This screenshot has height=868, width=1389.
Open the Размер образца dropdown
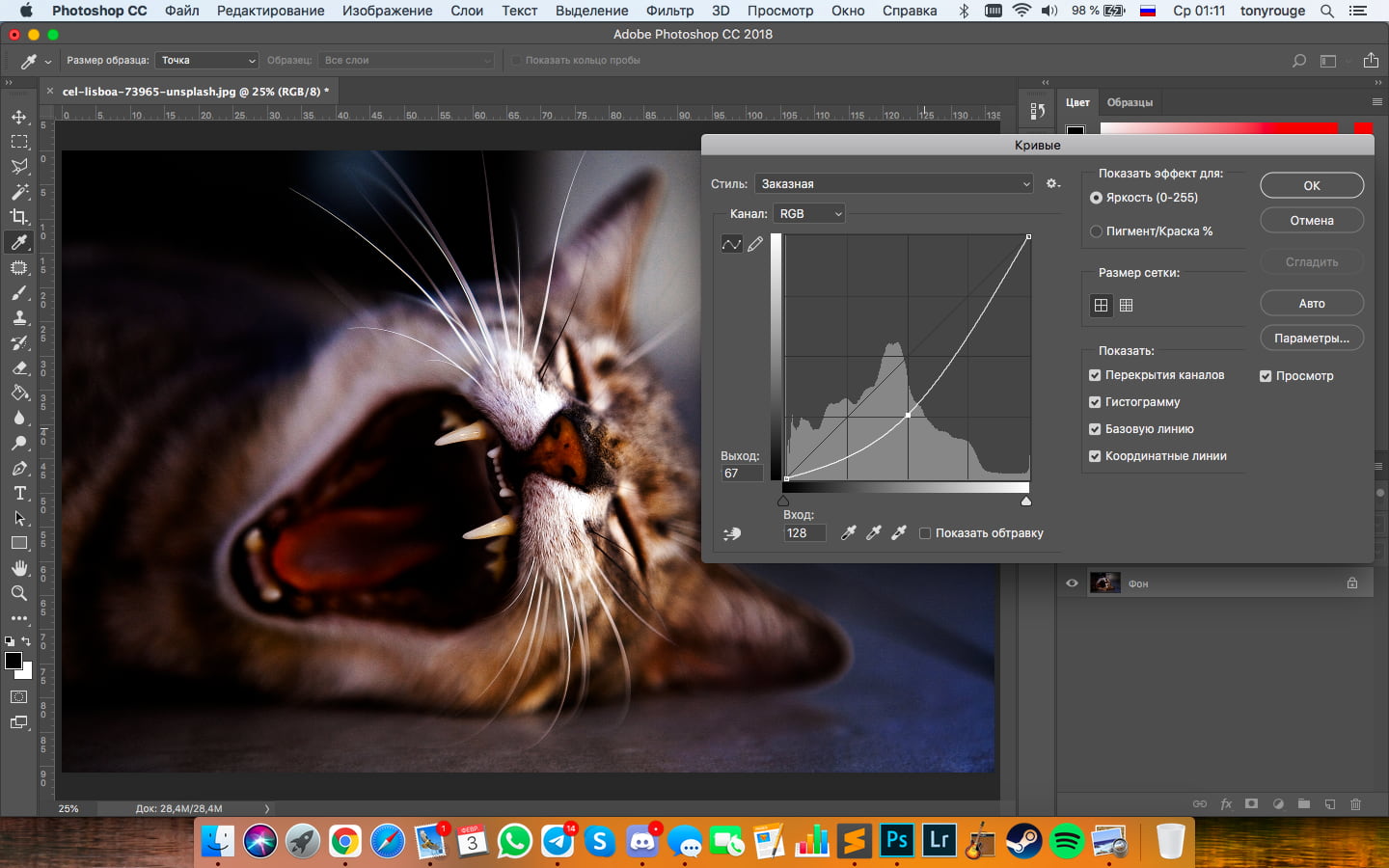point(207,61)
